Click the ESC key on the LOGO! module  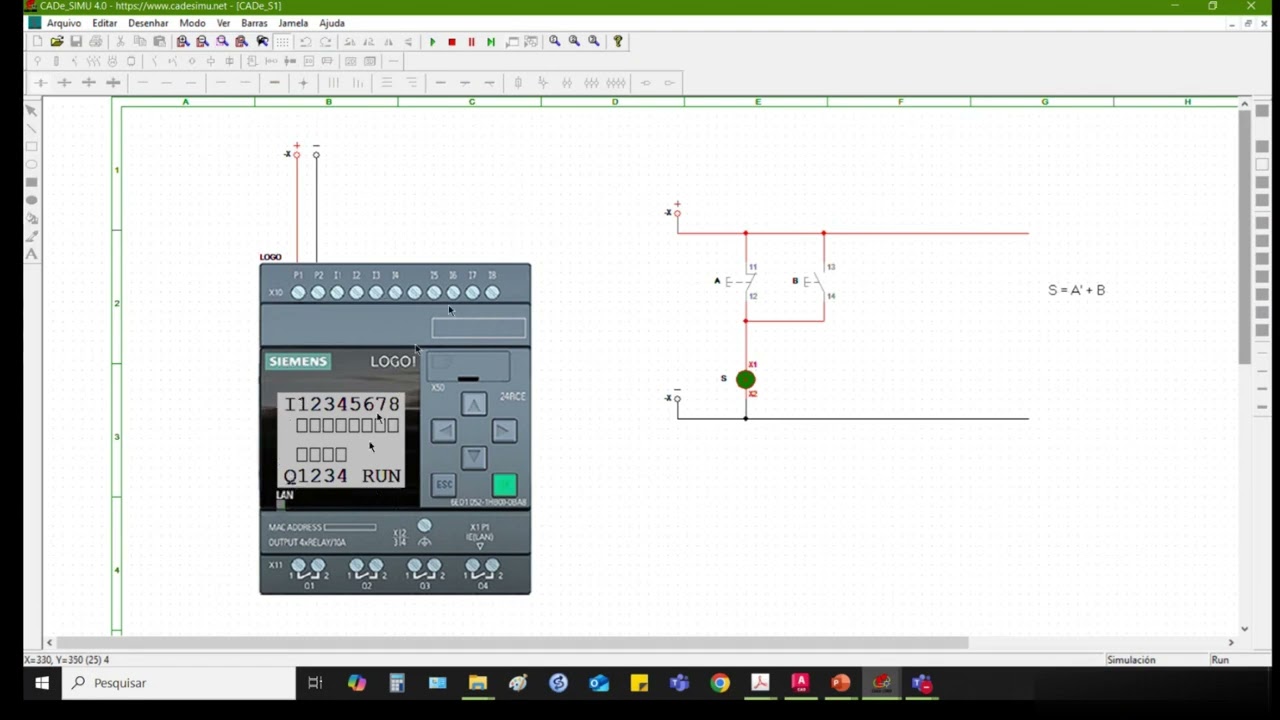coord(444,485)
